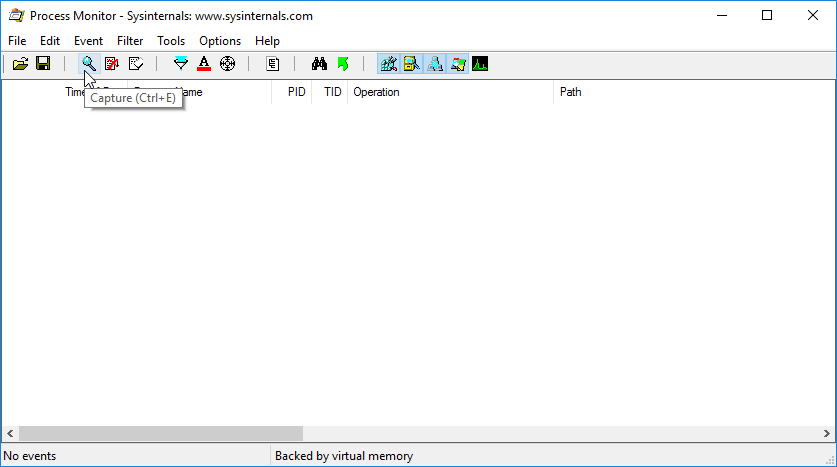The width and height of the screenshot is (837, 467).
Task: Sort by the Operation column header
Action: point(451,92)
